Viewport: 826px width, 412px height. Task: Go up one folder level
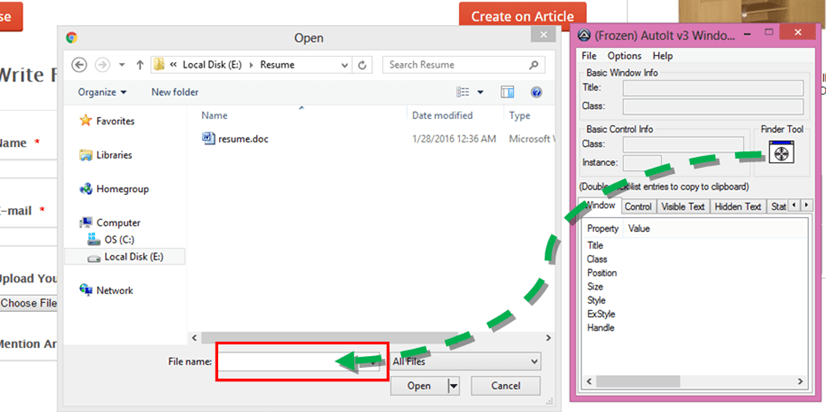click(138, 65)
